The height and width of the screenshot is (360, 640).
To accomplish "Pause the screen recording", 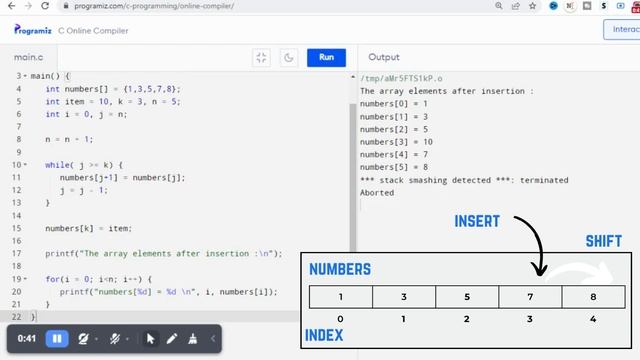I will 57,338.
